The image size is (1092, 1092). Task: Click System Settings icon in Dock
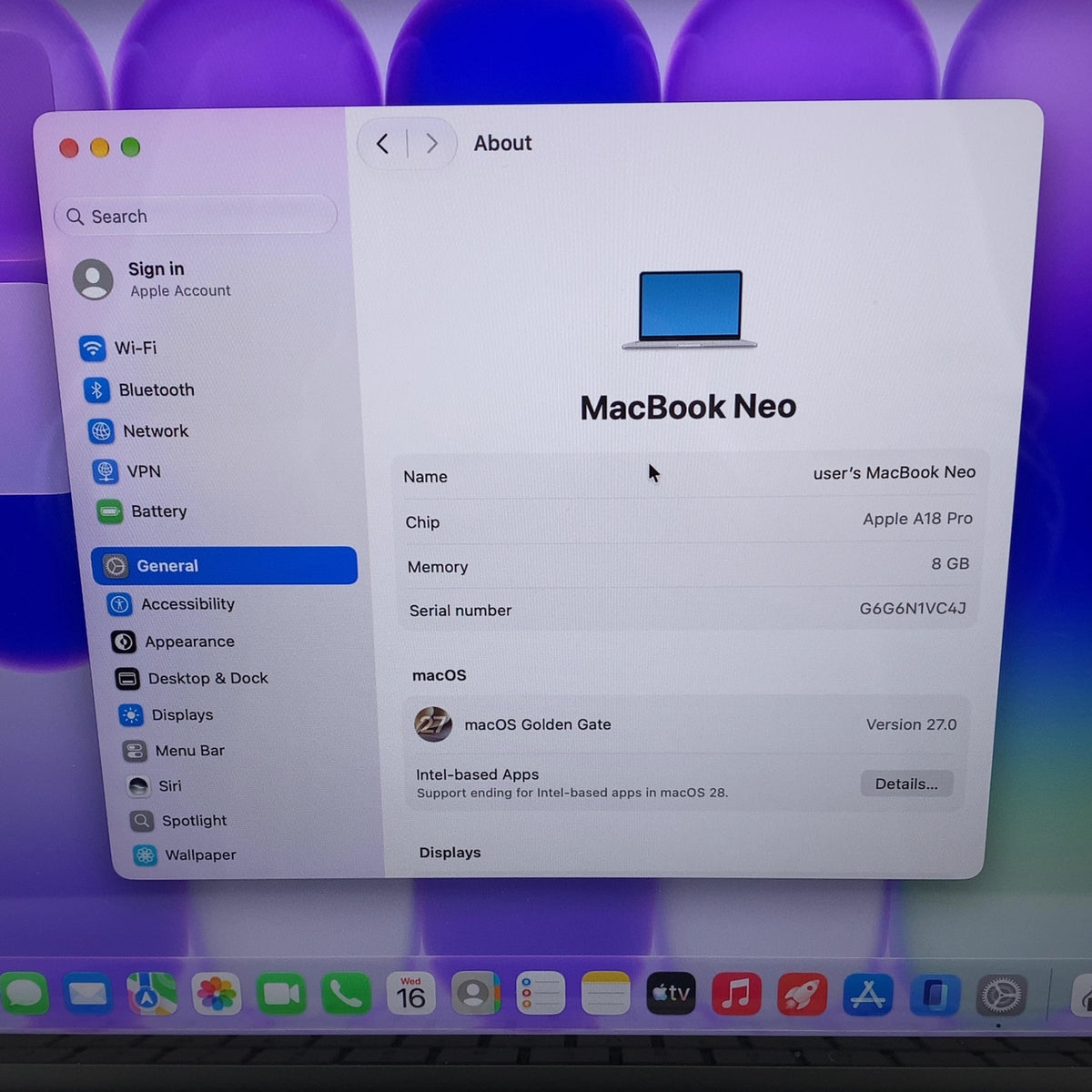point(1001,996)
